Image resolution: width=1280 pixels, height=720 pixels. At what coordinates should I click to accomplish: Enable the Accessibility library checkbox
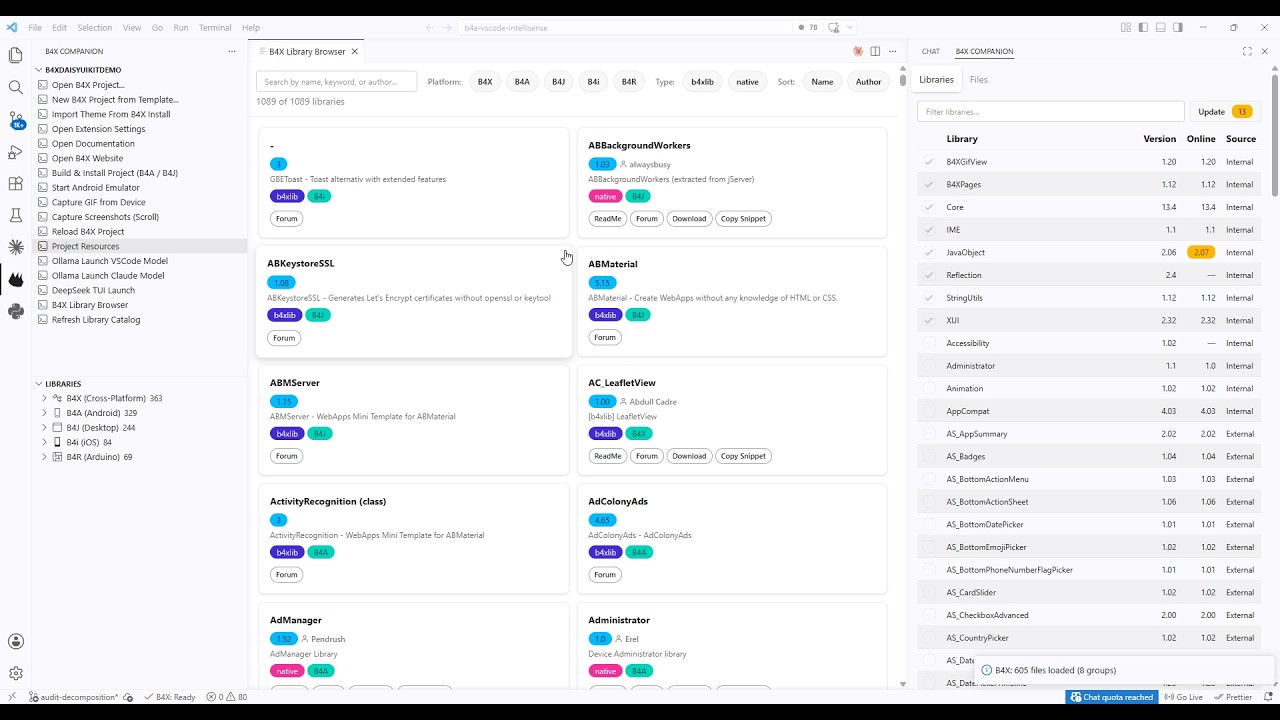[x=929, y=343]
